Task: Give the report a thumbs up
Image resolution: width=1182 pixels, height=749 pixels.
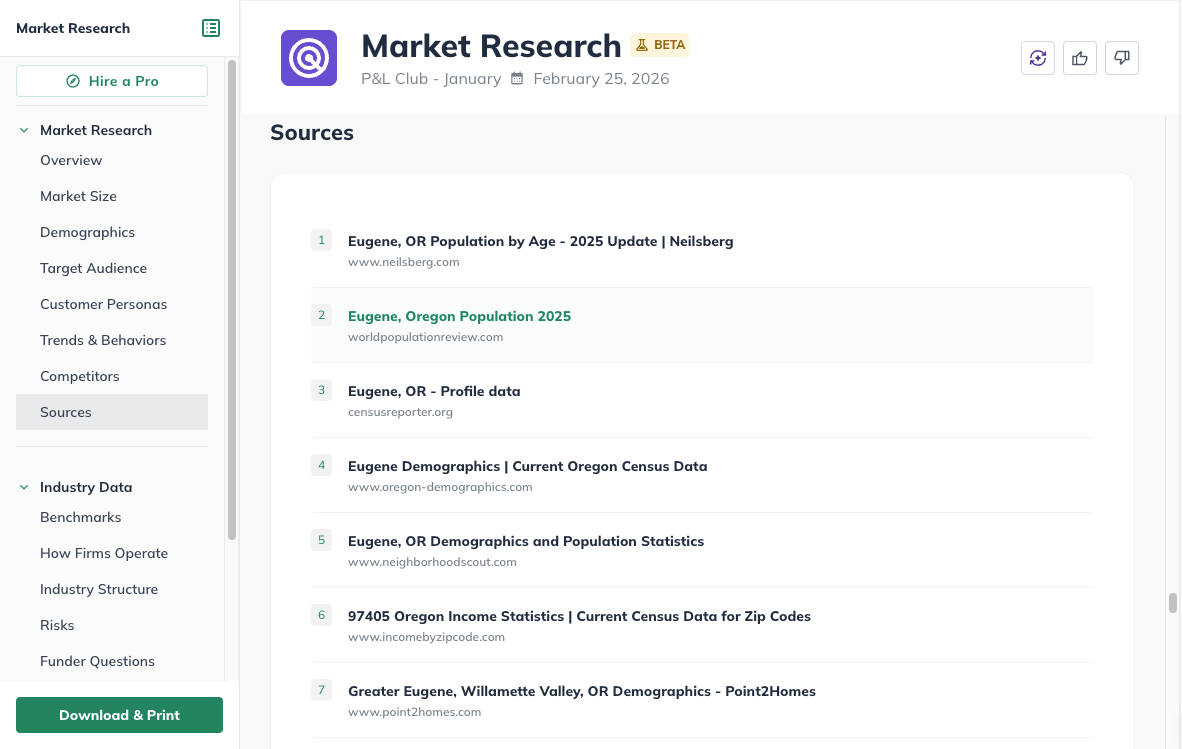Action: coord(1079,58)
